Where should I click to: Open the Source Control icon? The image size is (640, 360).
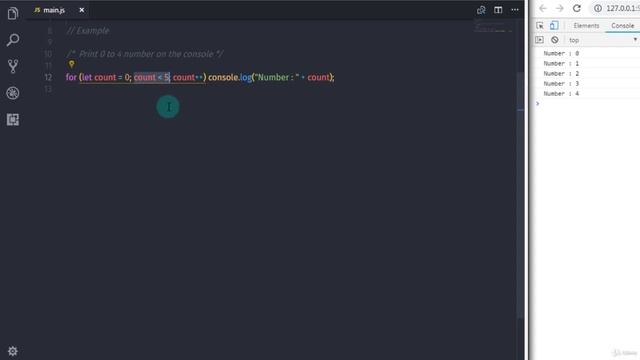[13, 66]
